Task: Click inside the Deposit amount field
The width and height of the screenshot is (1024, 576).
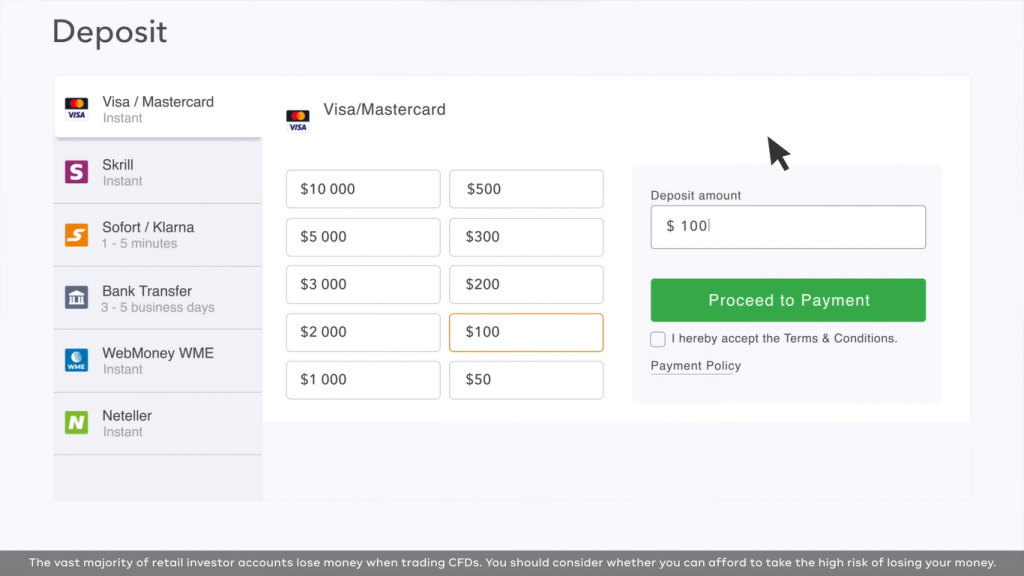Action: 788,227
